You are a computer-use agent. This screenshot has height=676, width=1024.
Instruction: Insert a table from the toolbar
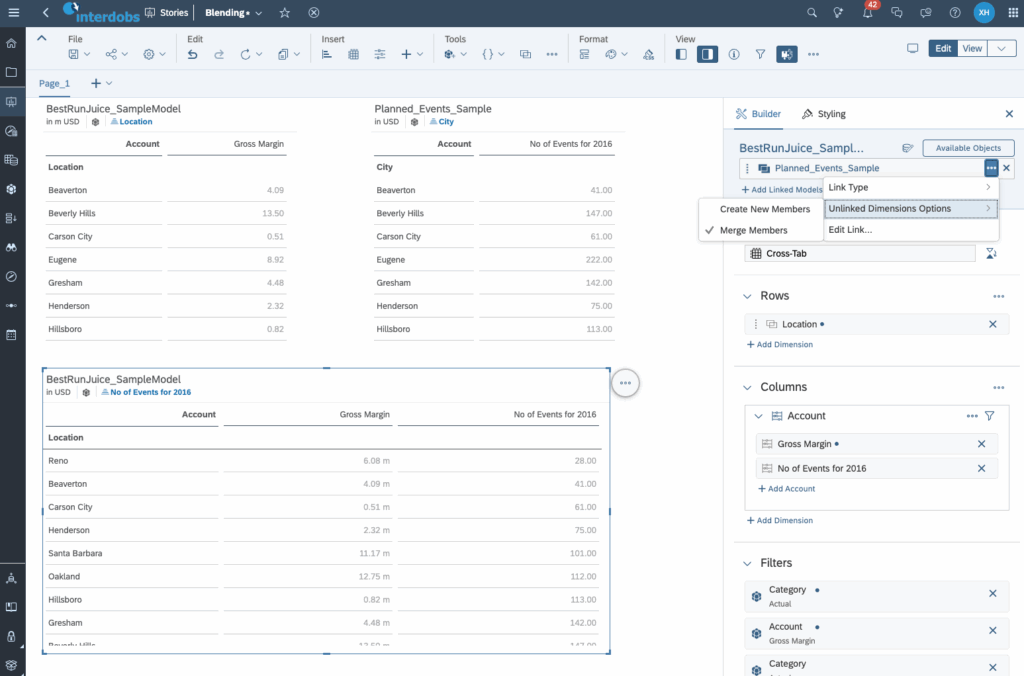353,54
